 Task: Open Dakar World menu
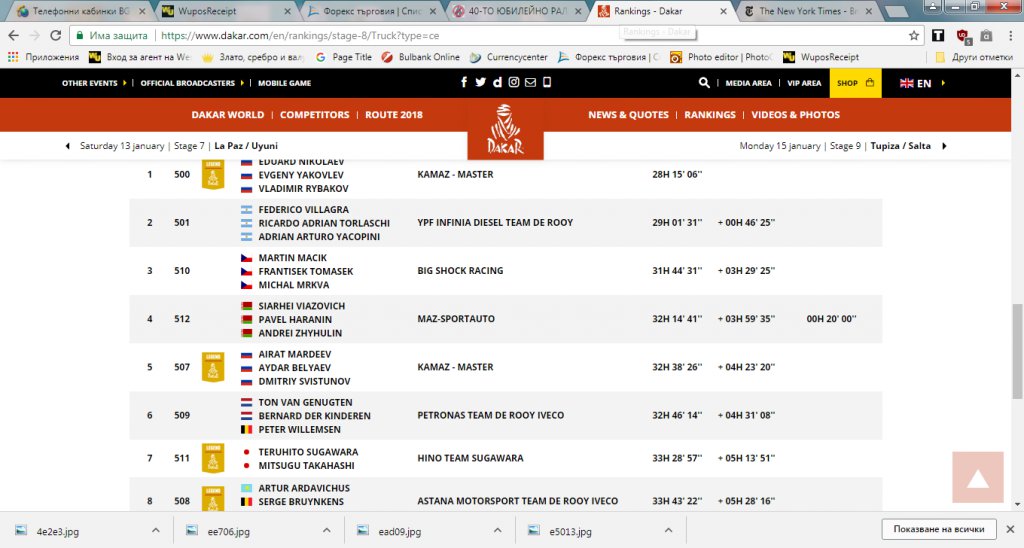(x=227, y=114)
